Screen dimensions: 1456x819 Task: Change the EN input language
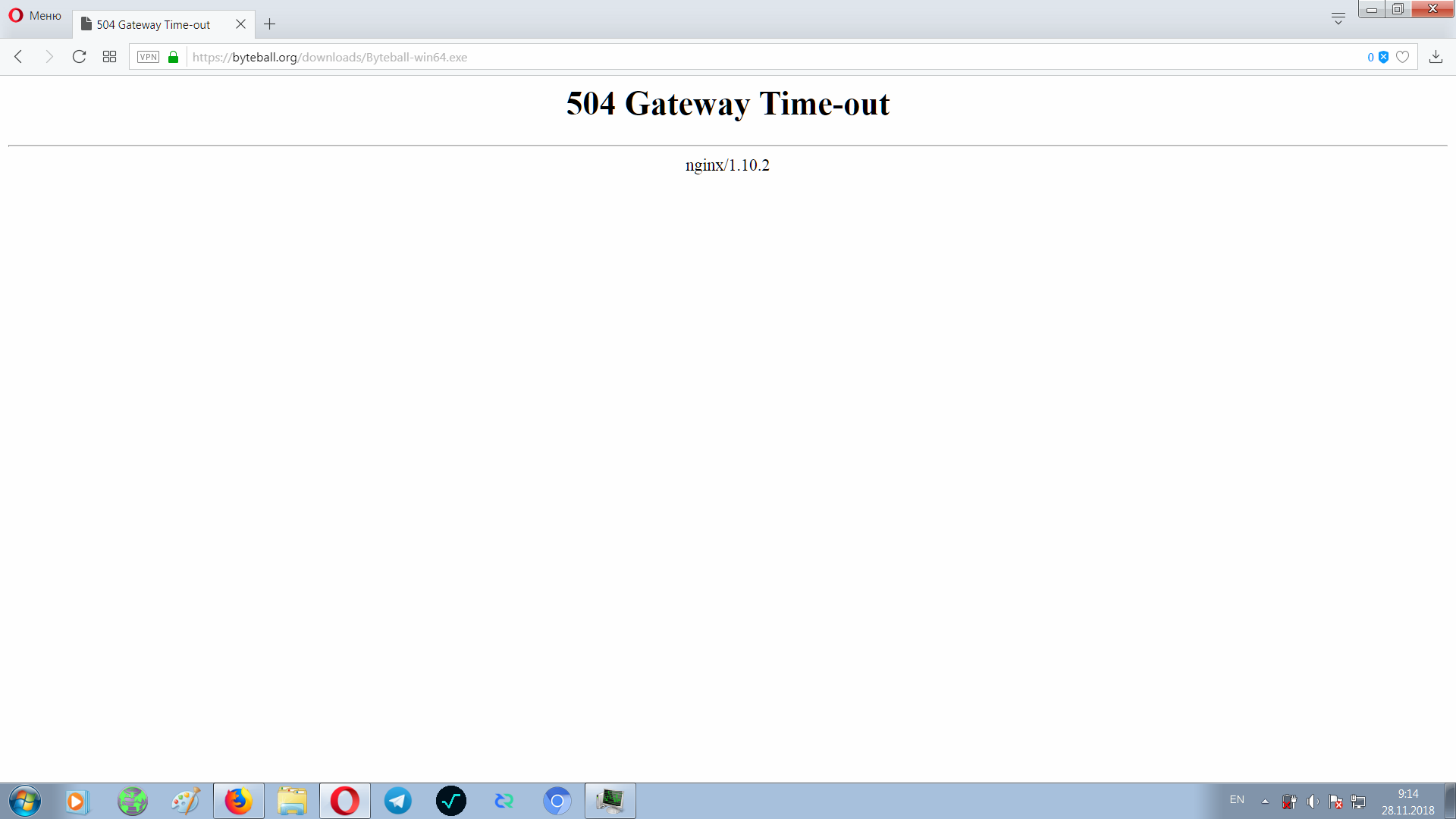[x=1237, y=800]
